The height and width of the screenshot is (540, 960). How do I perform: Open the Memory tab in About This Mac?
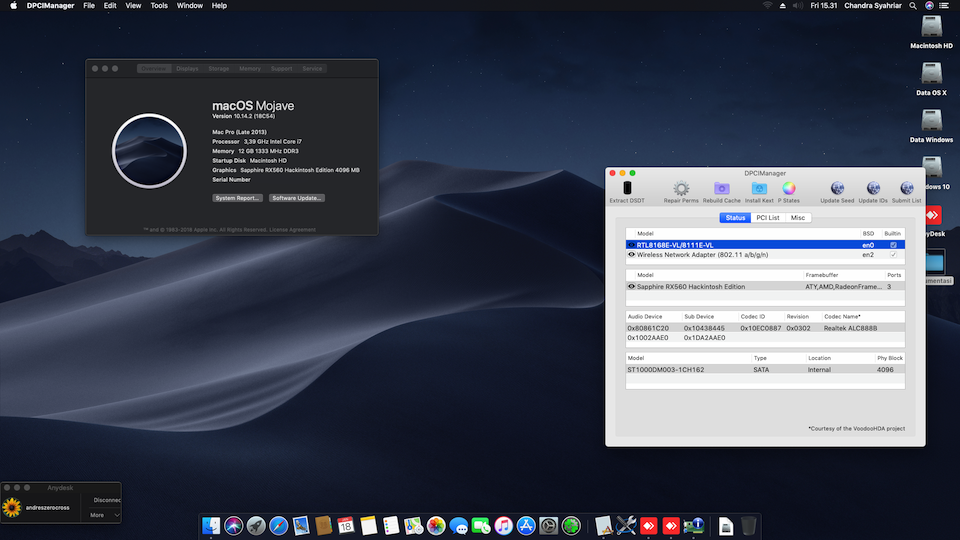point(250,69)
